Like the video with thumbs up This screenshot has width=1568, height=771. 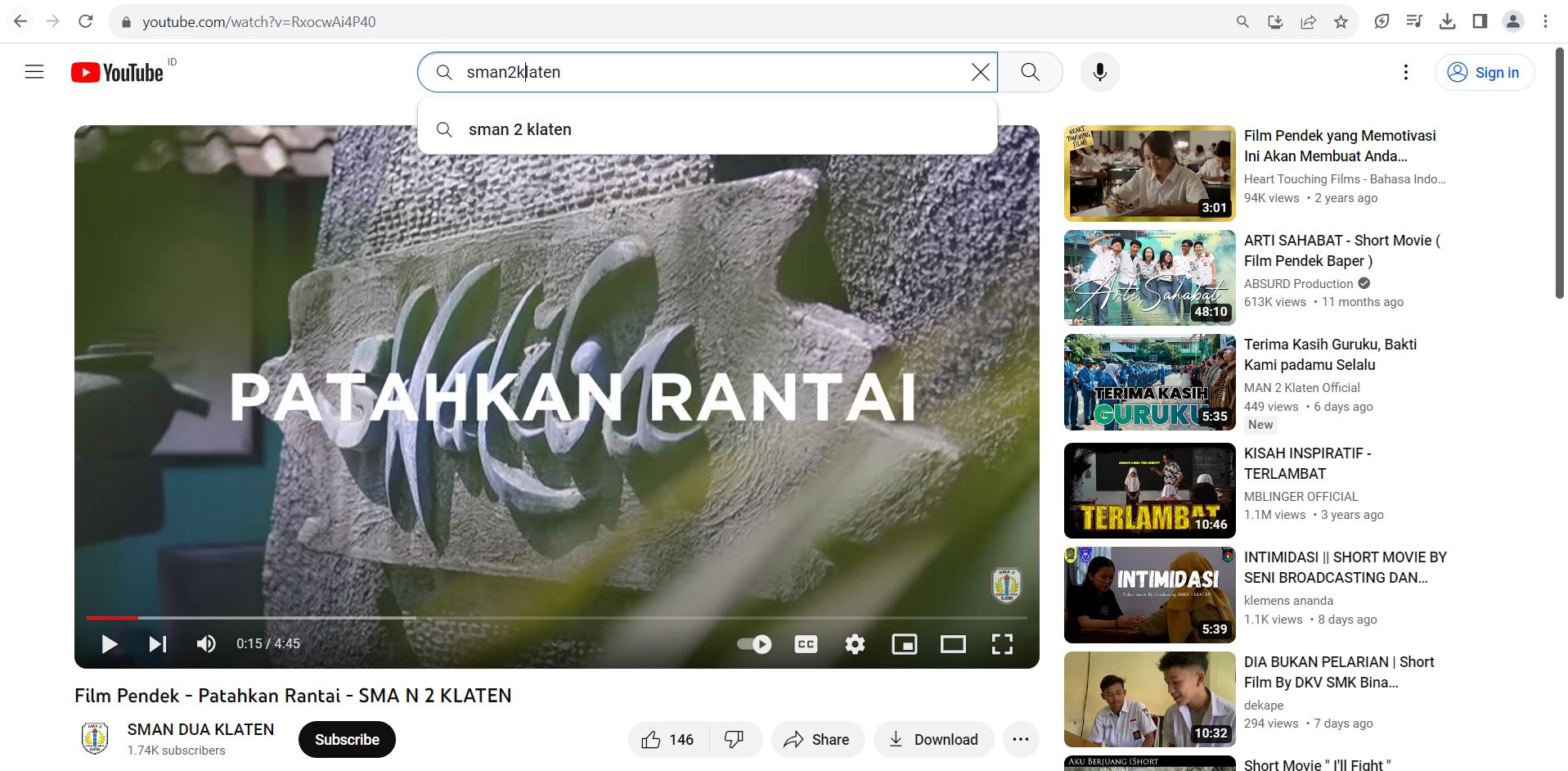pos(668,740)
